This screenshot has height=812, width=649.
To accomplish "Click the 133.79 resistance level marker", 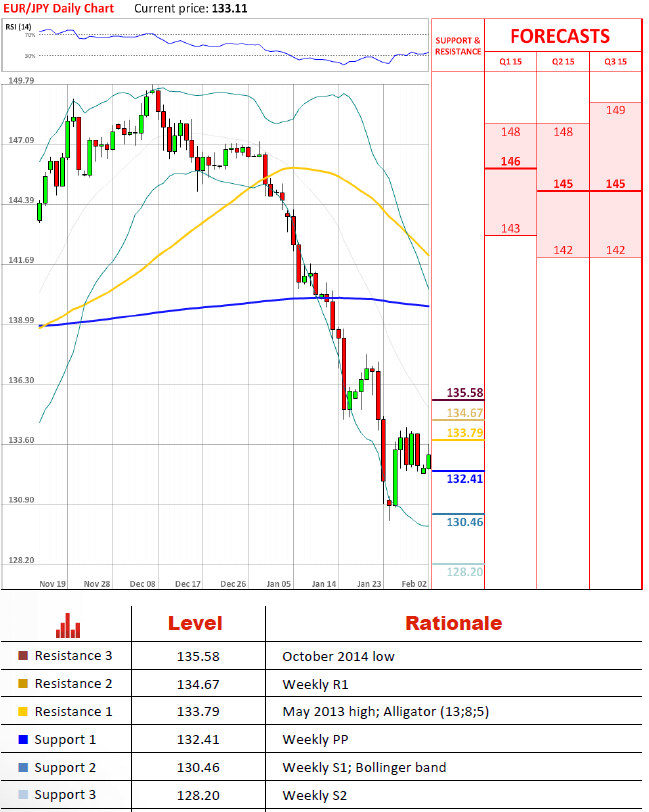I will tap(465, 432).
